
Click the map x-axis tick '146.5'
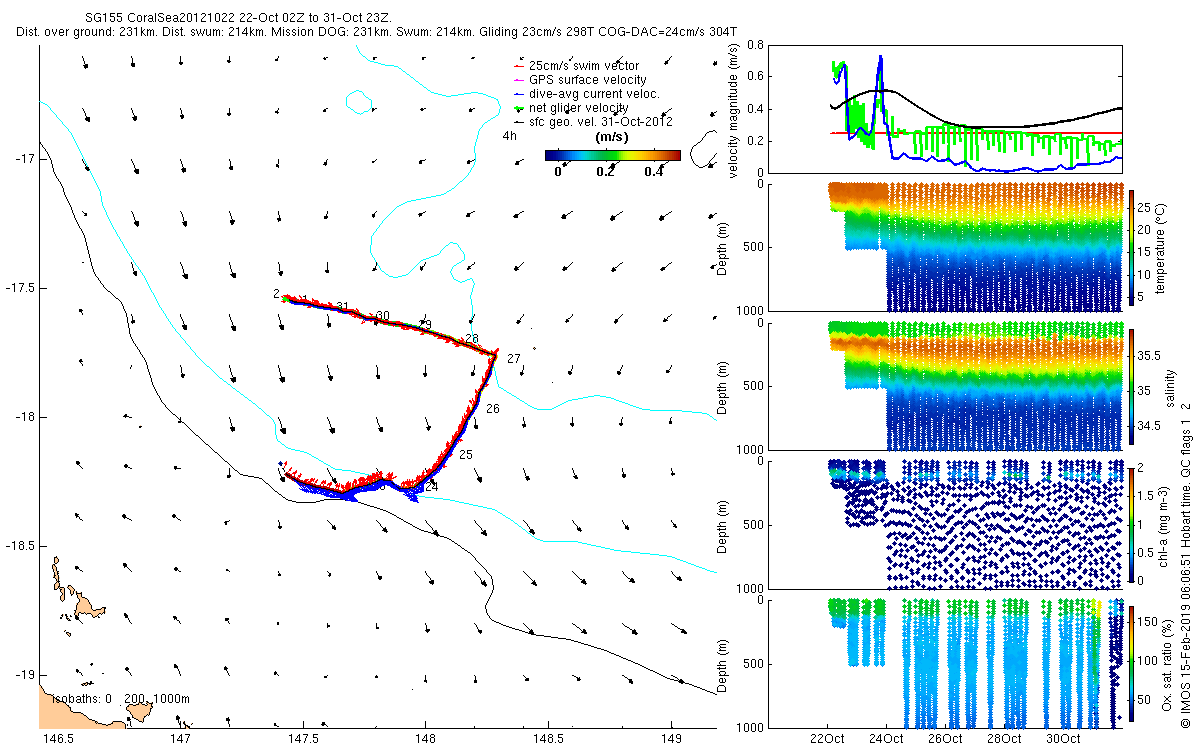(57, 739)
